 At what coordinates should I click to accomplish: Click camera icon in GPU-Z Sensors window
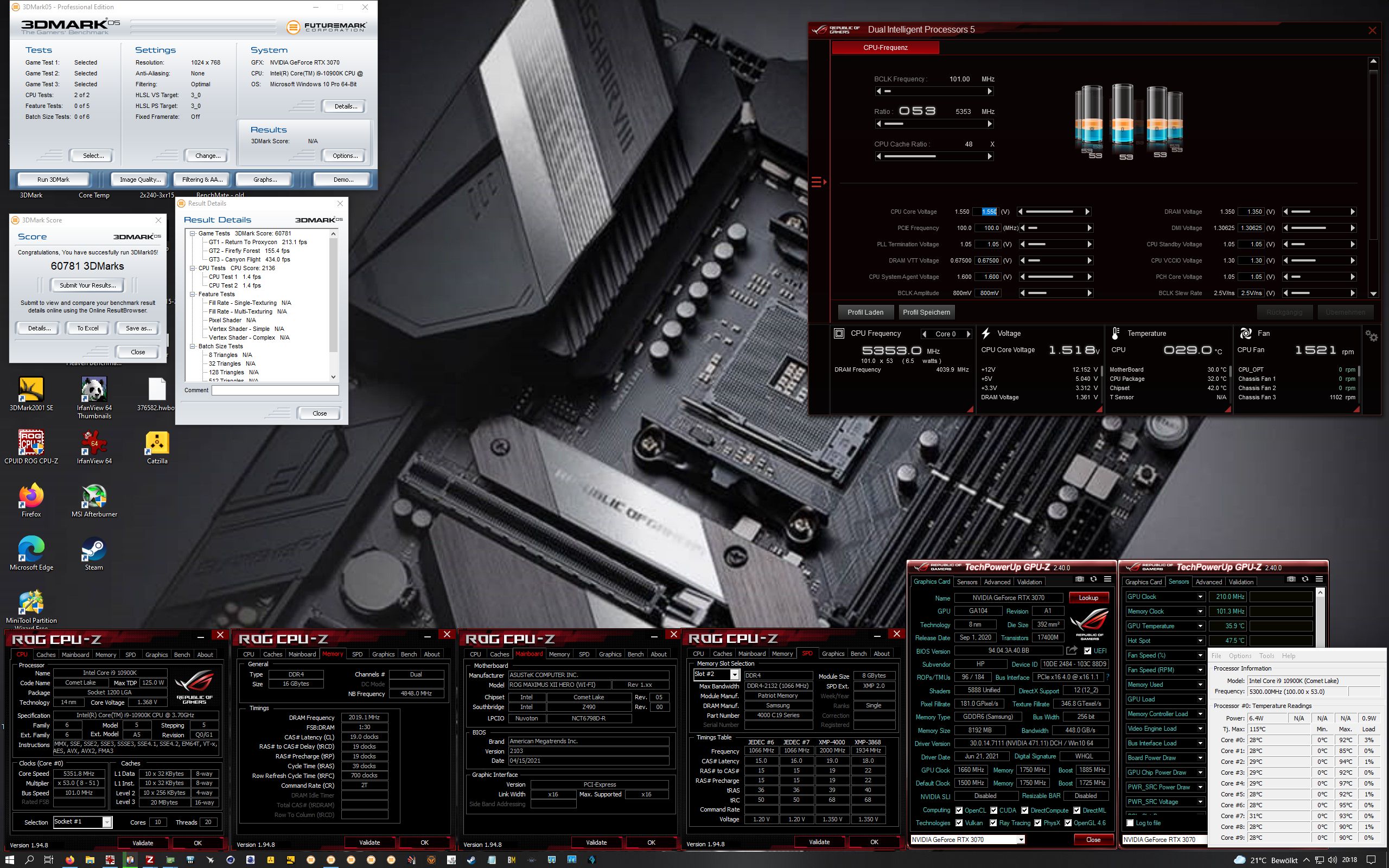(x=1291, y=579)
